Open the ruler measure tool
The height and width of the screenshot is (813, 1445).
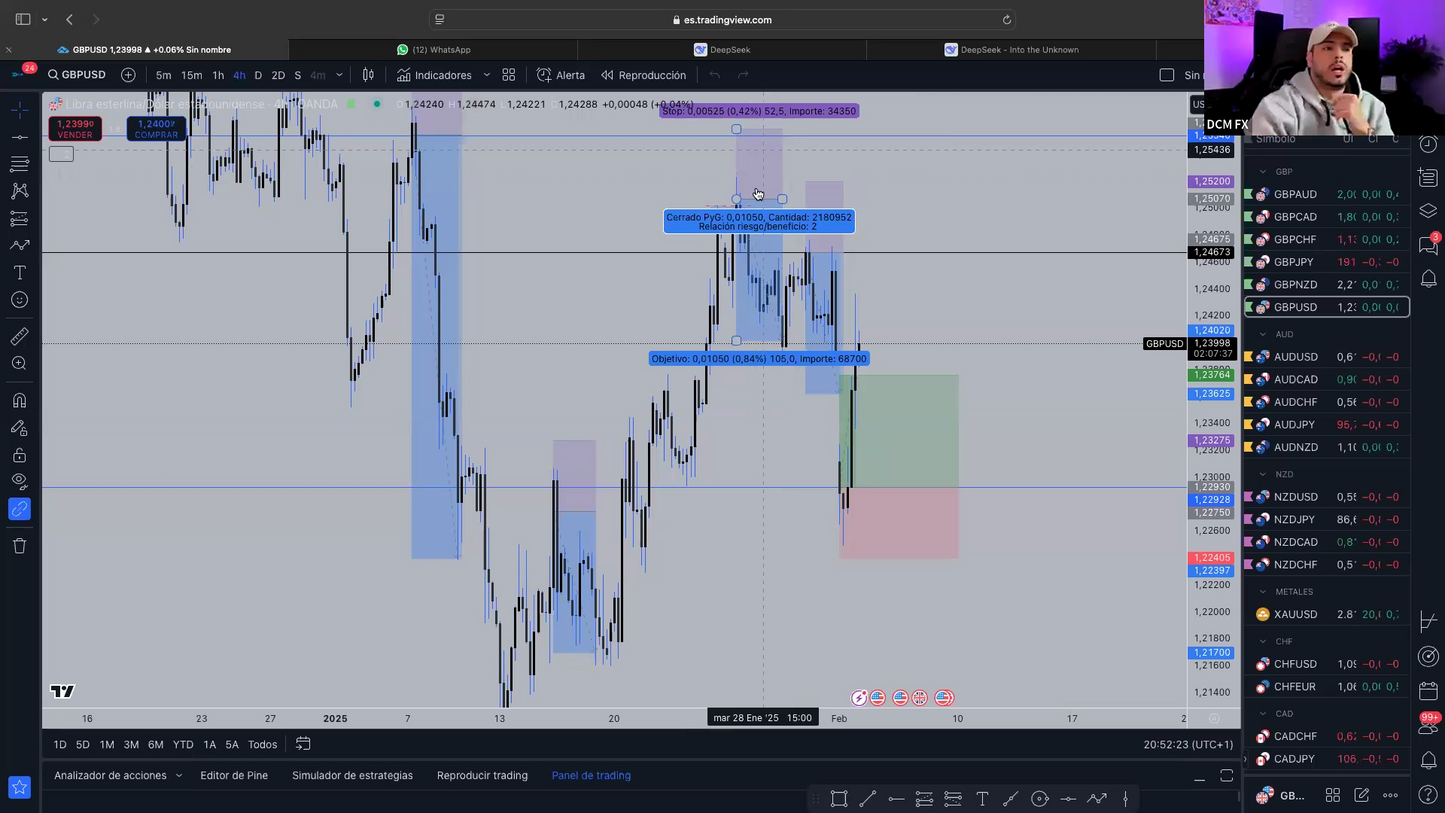pyautogui.click(x=19, y=336)
